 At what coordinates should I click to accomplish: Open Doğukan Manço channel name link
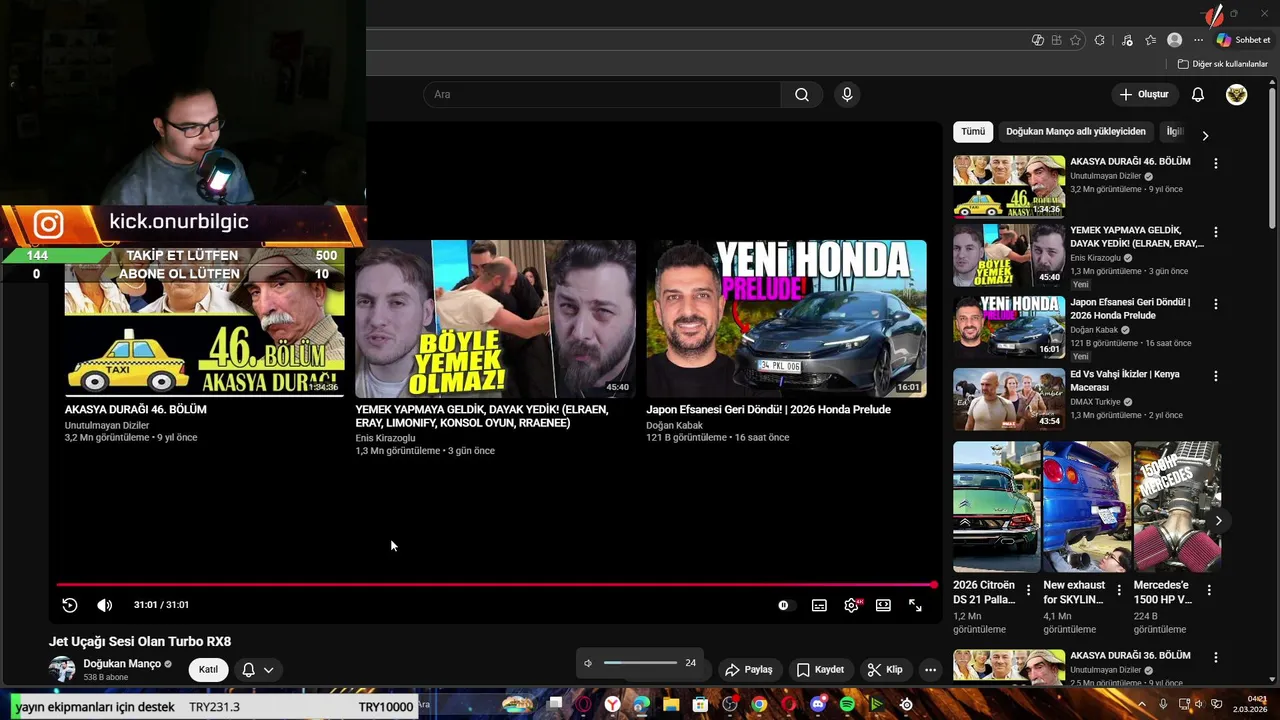[122, 664]
